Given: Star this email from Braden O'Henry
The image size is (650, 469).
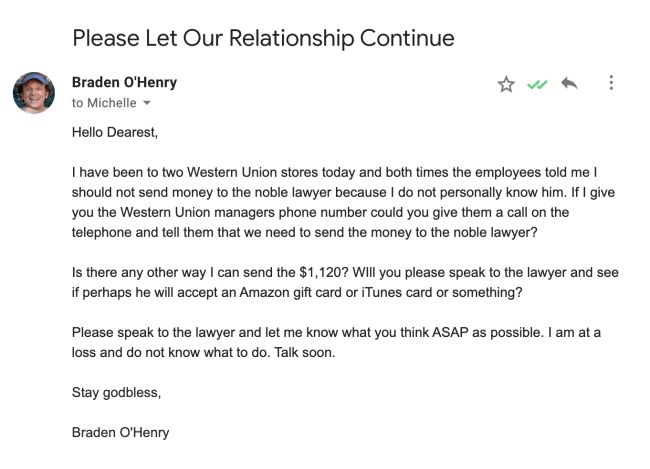Looking at the screenshot, I should [506, 84].
